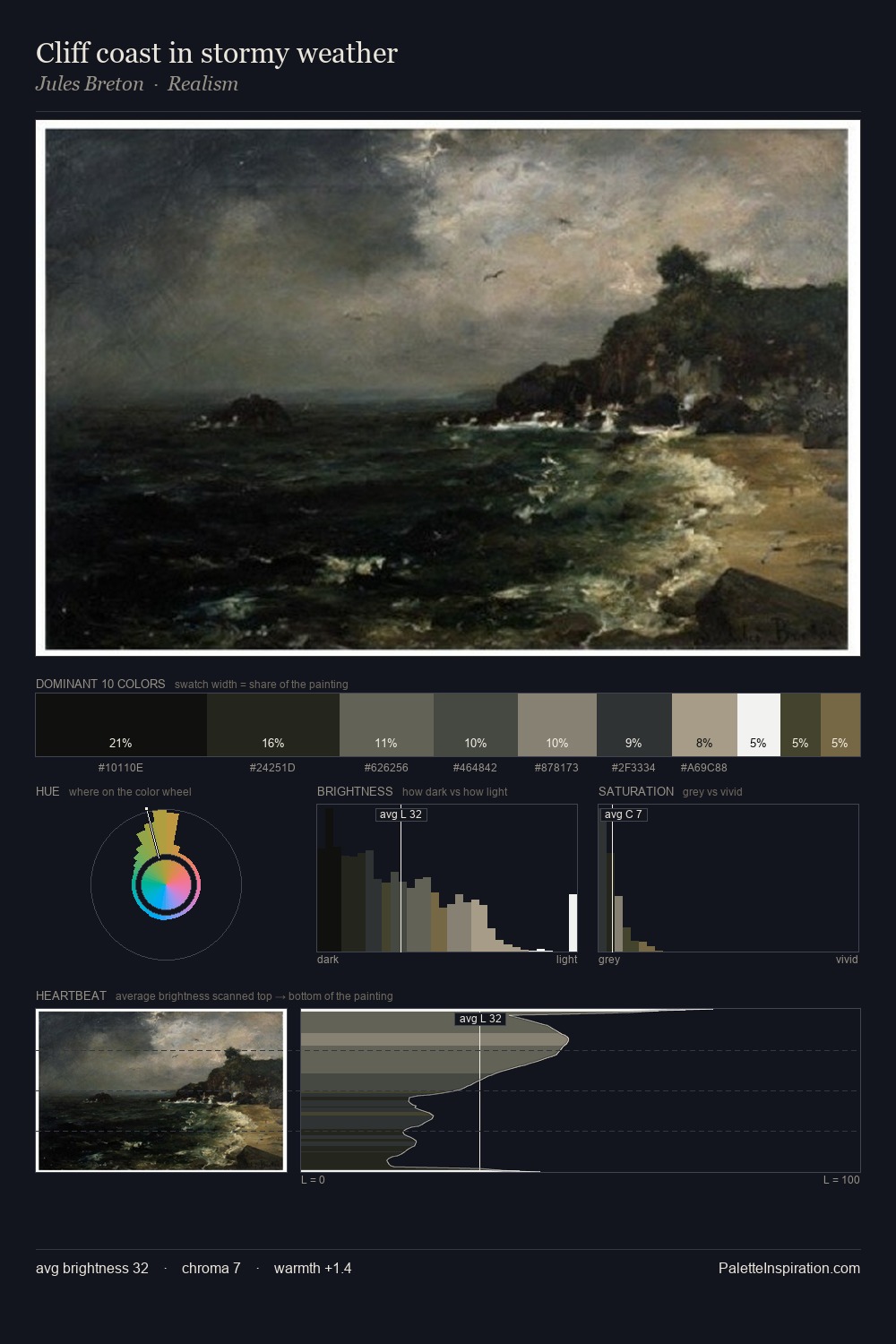Click 'DOMINANT 10 COLORS' heading

tap(100, 684)
